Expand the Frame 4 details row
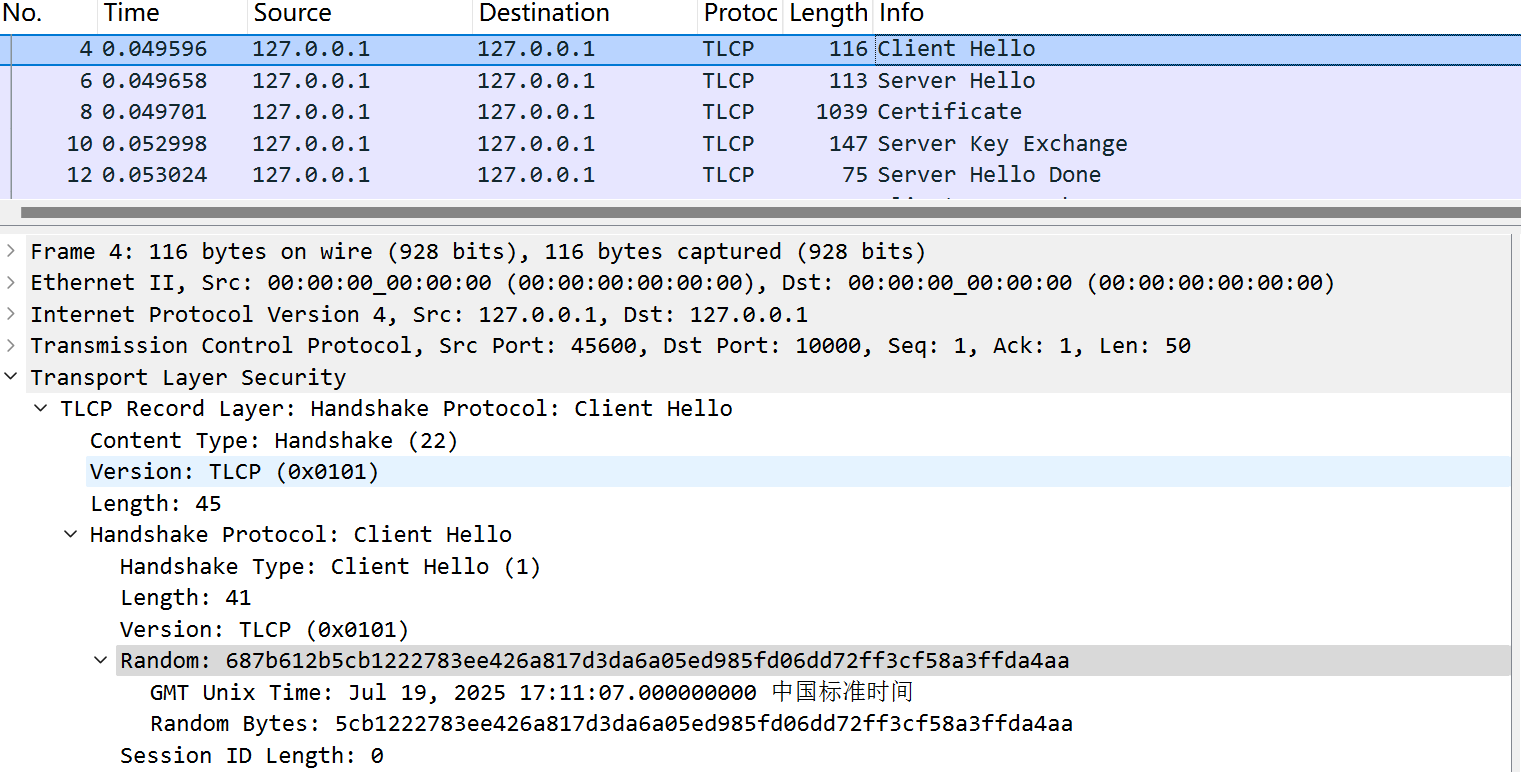Viewport: 1521px width, 772px height. (10, 251)
